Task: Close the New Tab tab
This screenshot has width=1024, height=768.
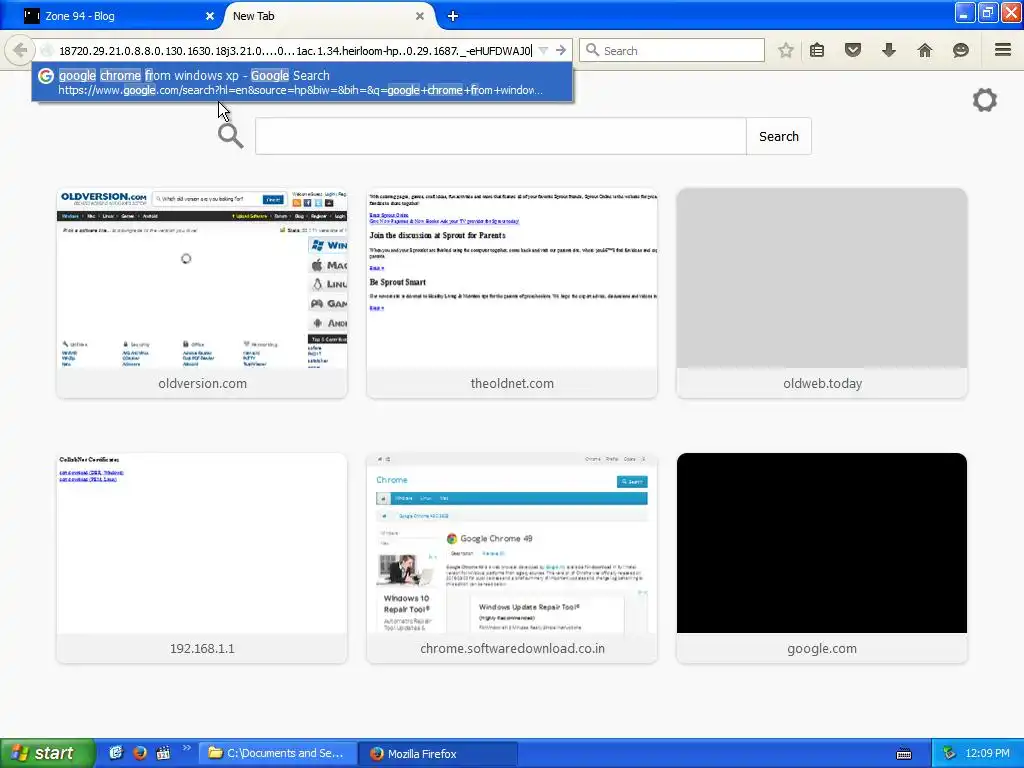Action: [x=420, y=16]
